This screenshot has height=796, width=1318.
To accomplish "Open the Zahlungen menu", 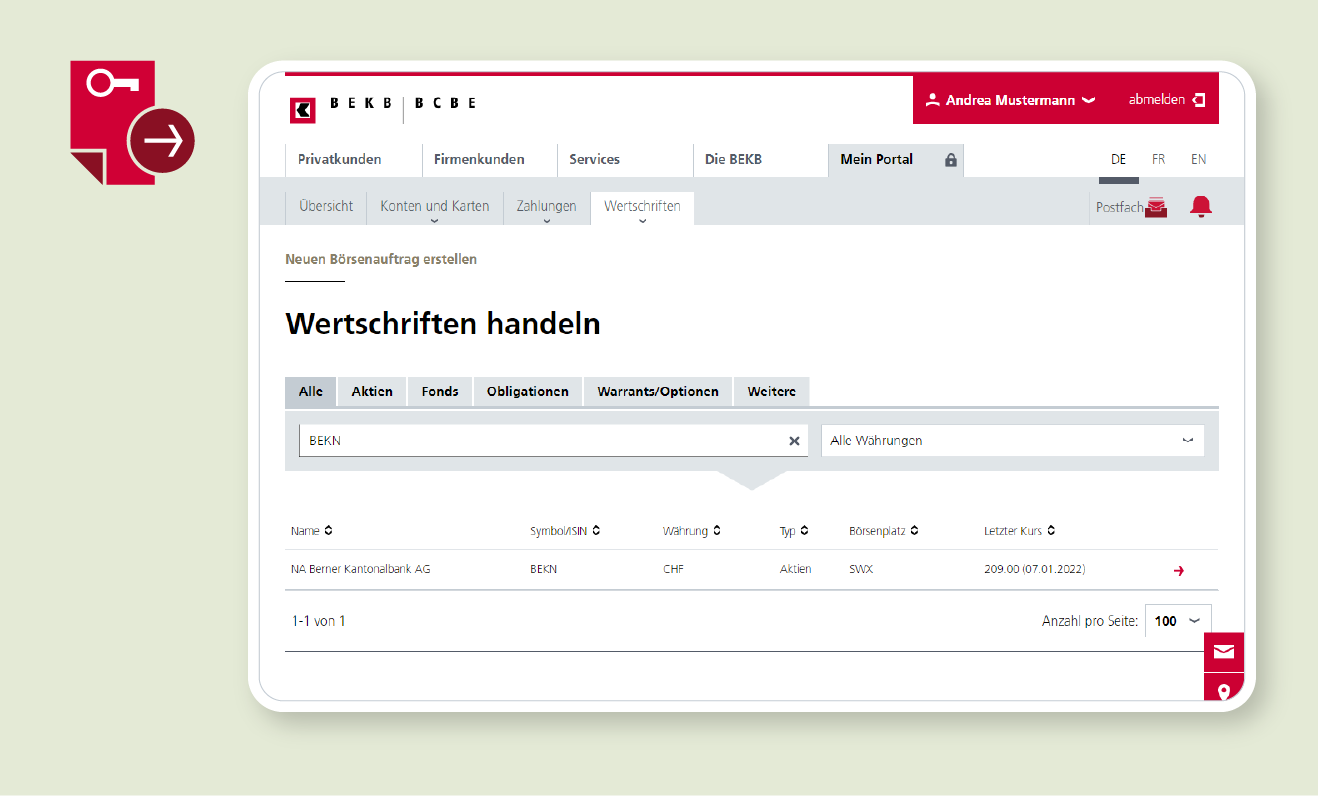I will pyautogui.click(x=546, y=207).
